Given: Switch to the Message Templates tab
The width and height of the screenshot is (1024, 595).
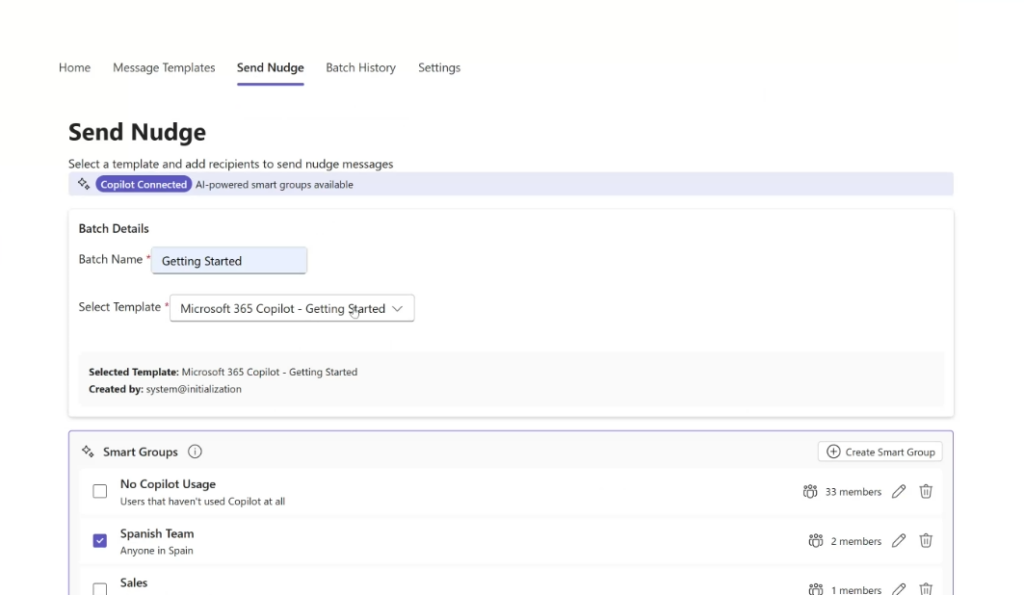Looking at the screenshot, I should 164,68.
